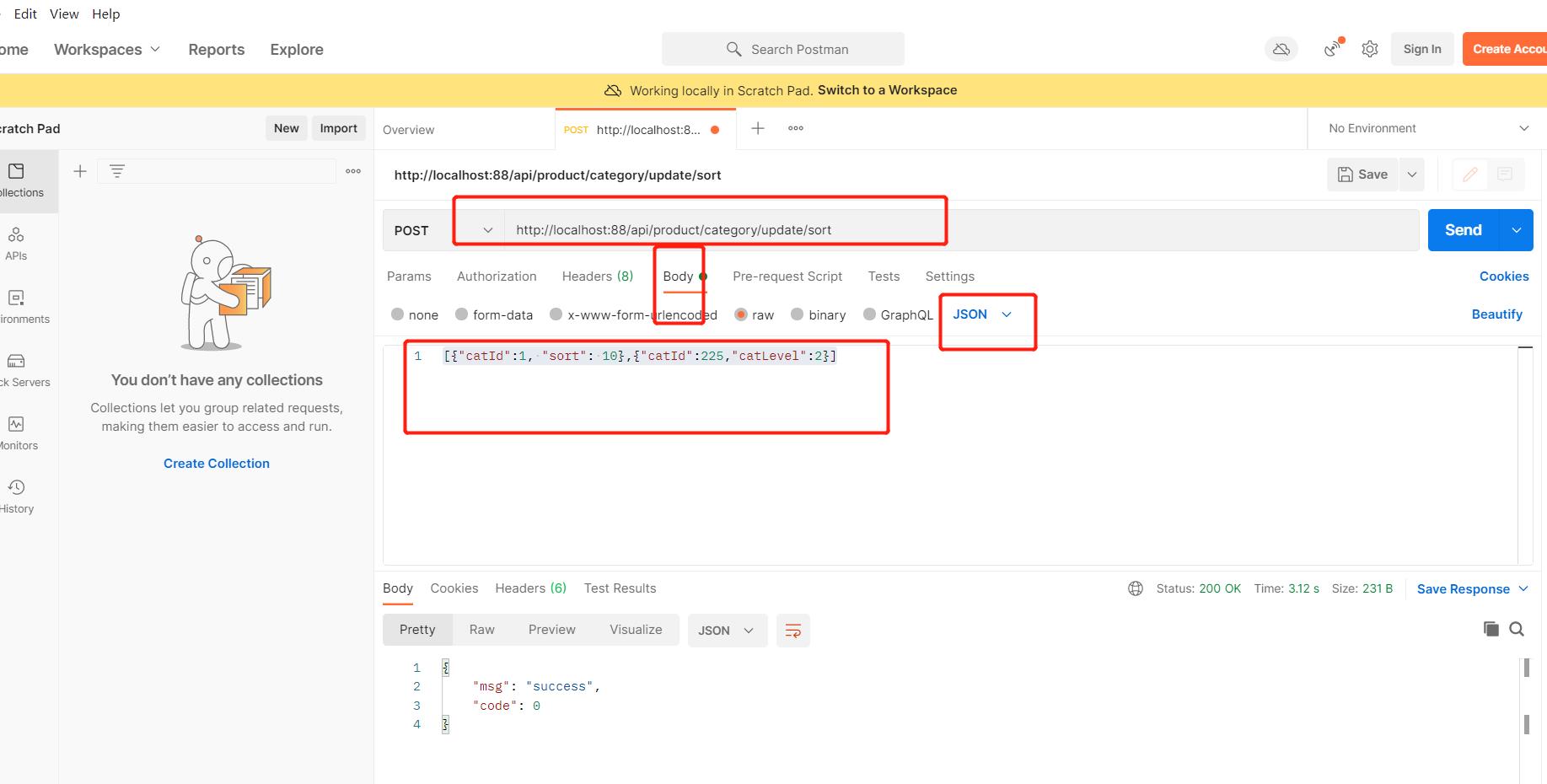The width and height of the screenshot is (1547, 784).
Task: Click the Import button
Action: coord(339,128)
